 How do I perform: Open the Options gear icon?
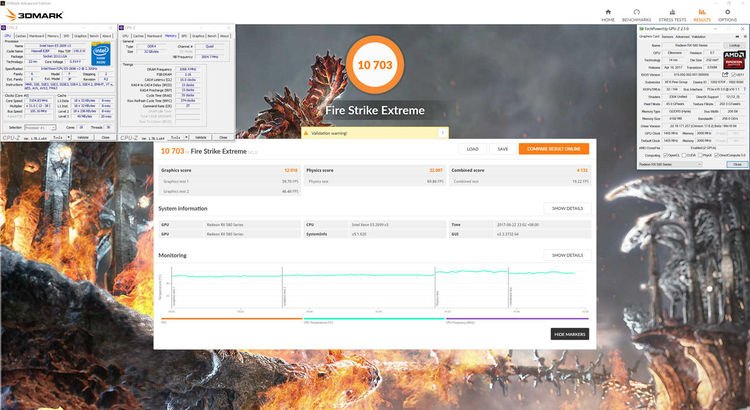coord(728,12)
